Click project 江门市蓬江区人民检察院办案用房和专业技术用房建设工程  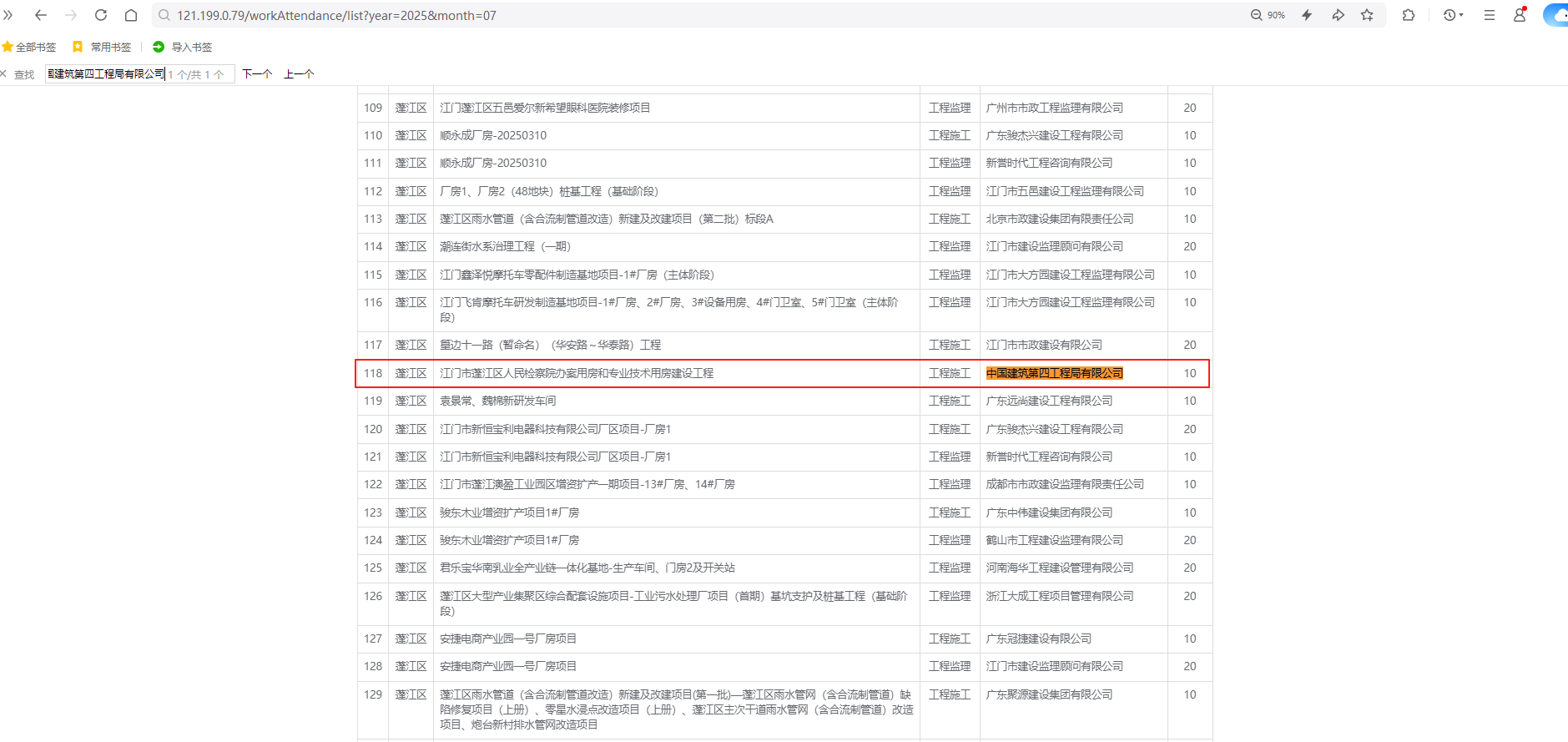click(x=577, y=373)
